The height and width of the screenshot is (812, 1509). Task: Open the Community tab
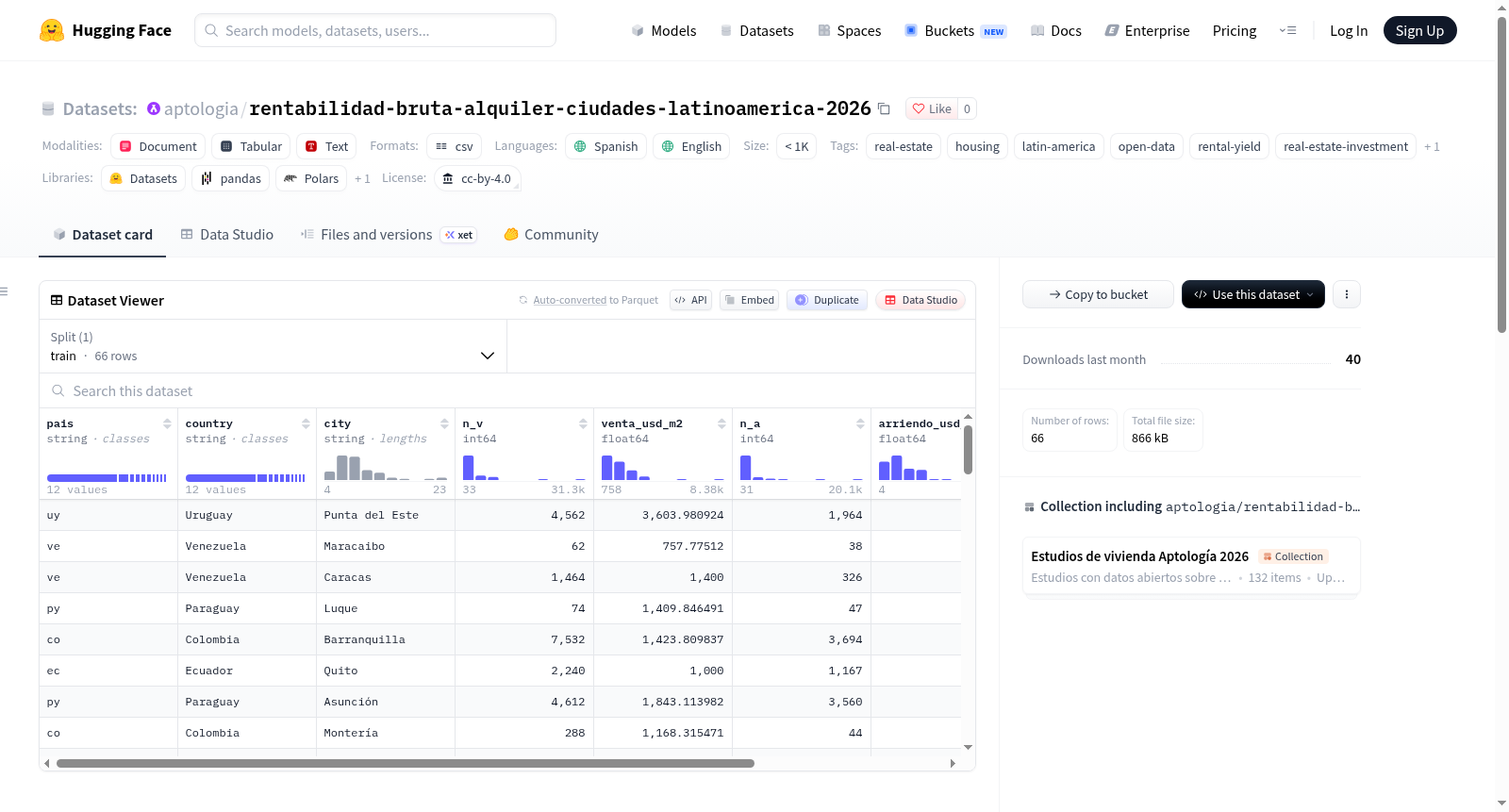(551, 235)
